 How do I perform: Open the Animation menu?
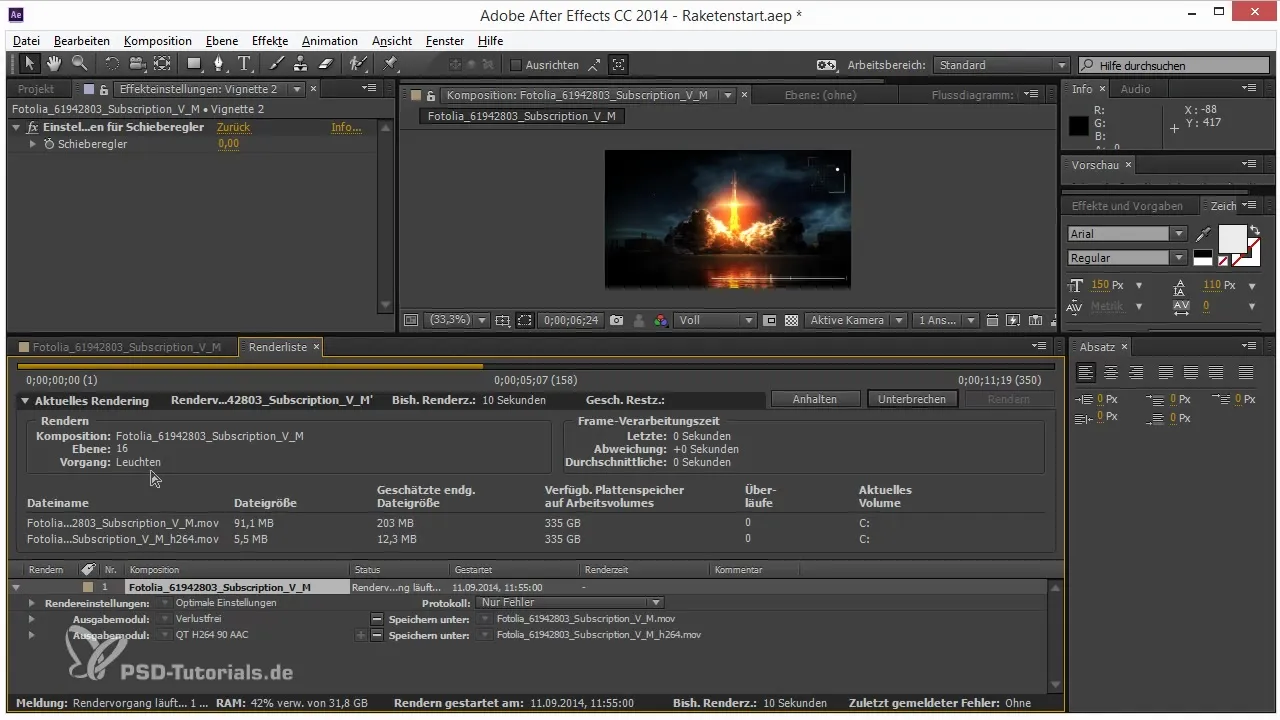pos(329,41)
